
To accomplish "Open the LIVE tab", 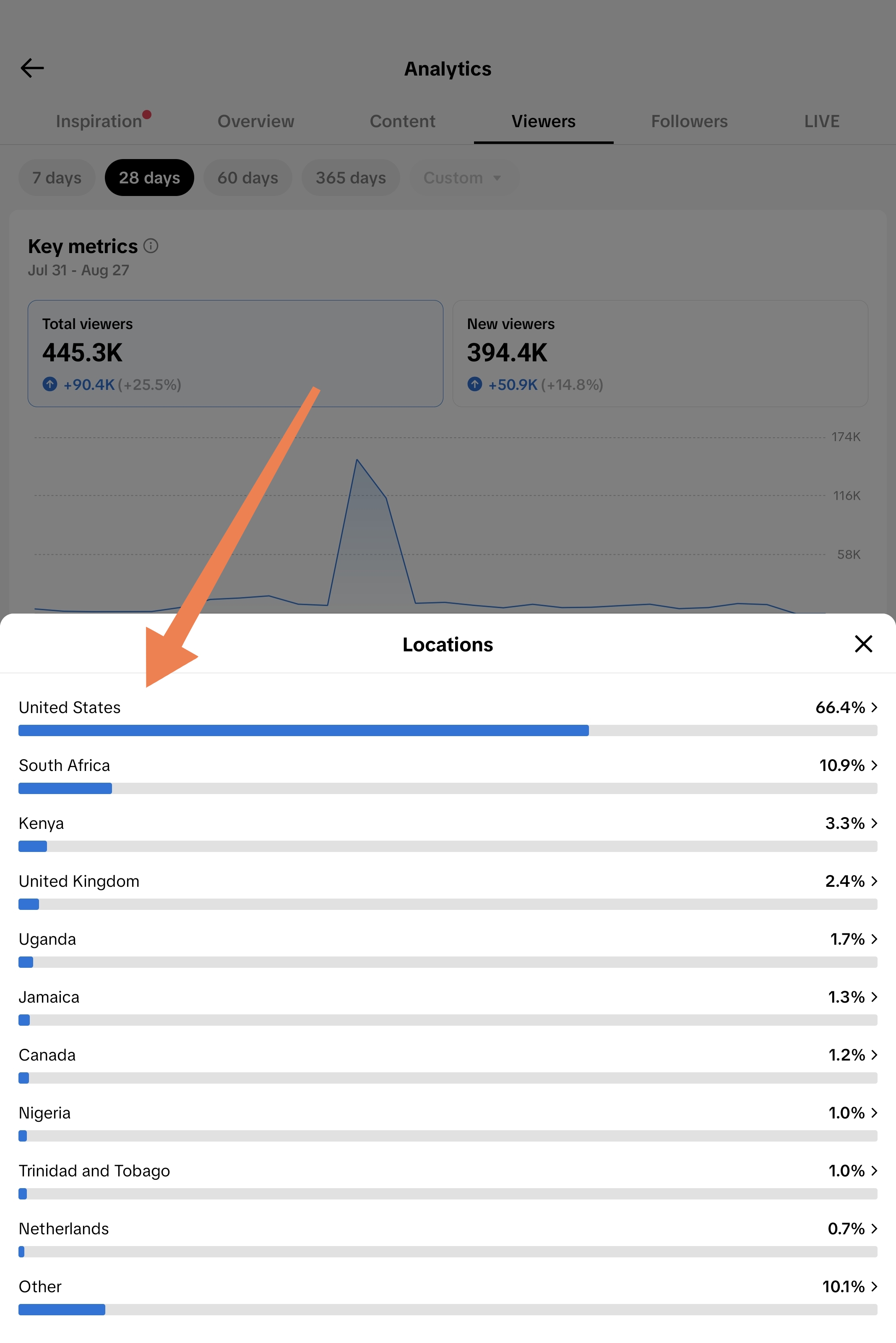I will tap(822, 121).
